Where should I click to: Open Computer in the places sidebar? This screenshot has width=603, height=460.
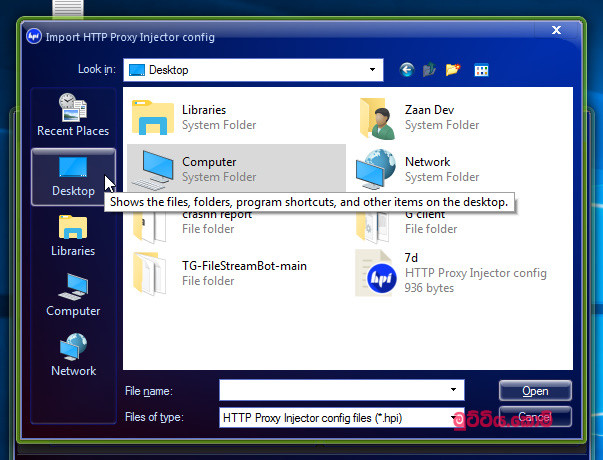pyautogui.click(x=73, y=295)
